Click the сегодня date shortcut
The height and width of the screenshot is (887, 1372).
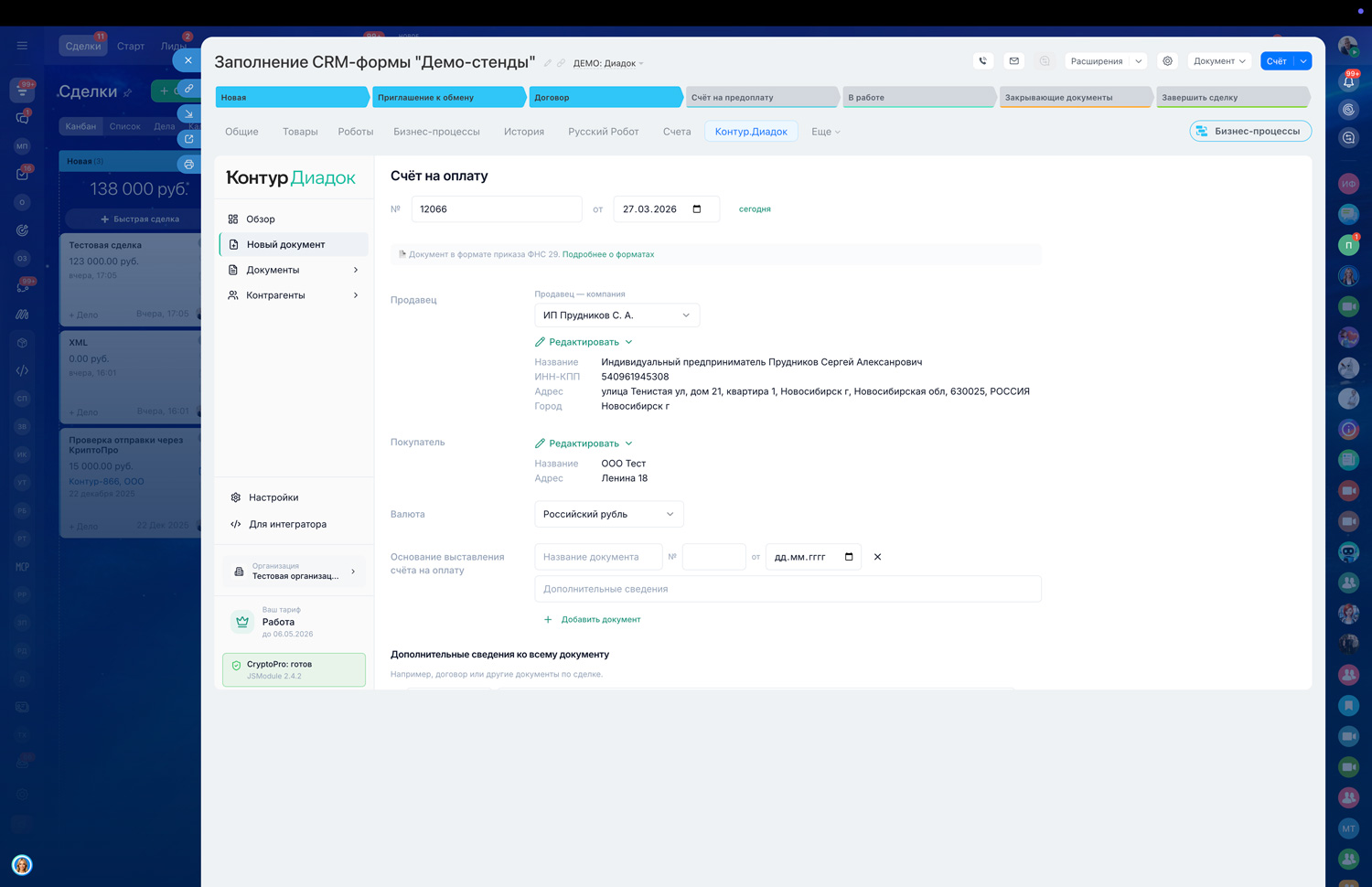point(755,209)
